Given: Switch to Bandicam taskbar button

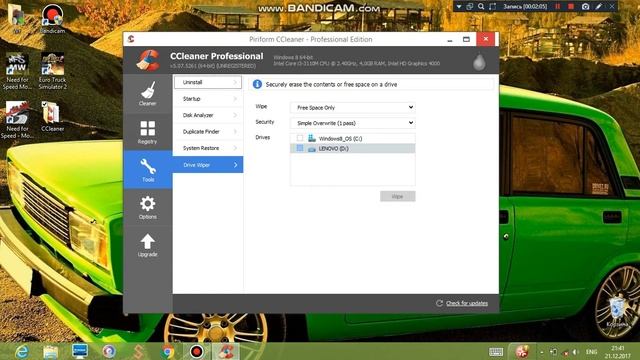Looking at the screenshot, I should 196,351.
